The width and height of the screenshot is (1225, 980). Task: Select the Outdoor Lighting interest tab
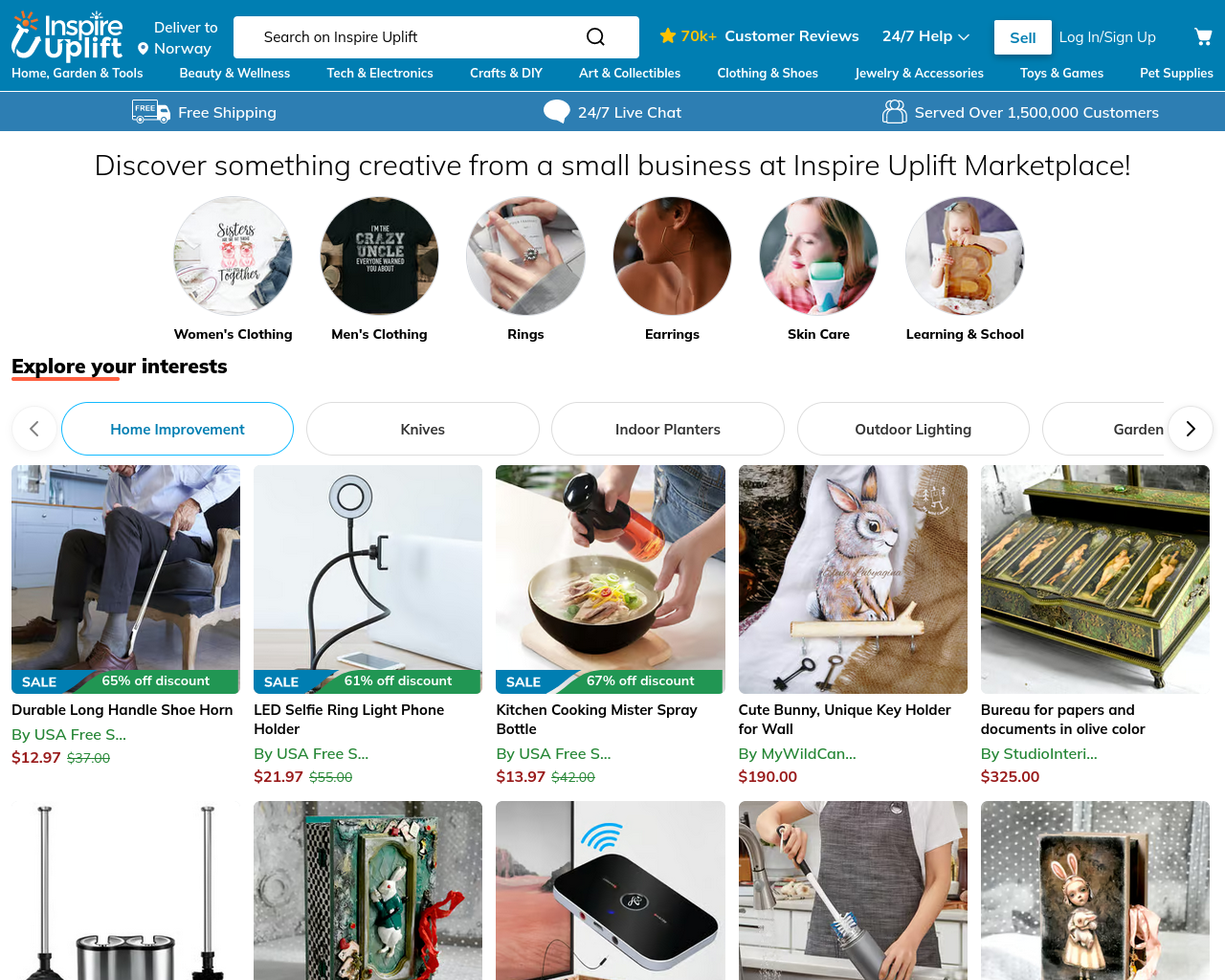(913, 429)
